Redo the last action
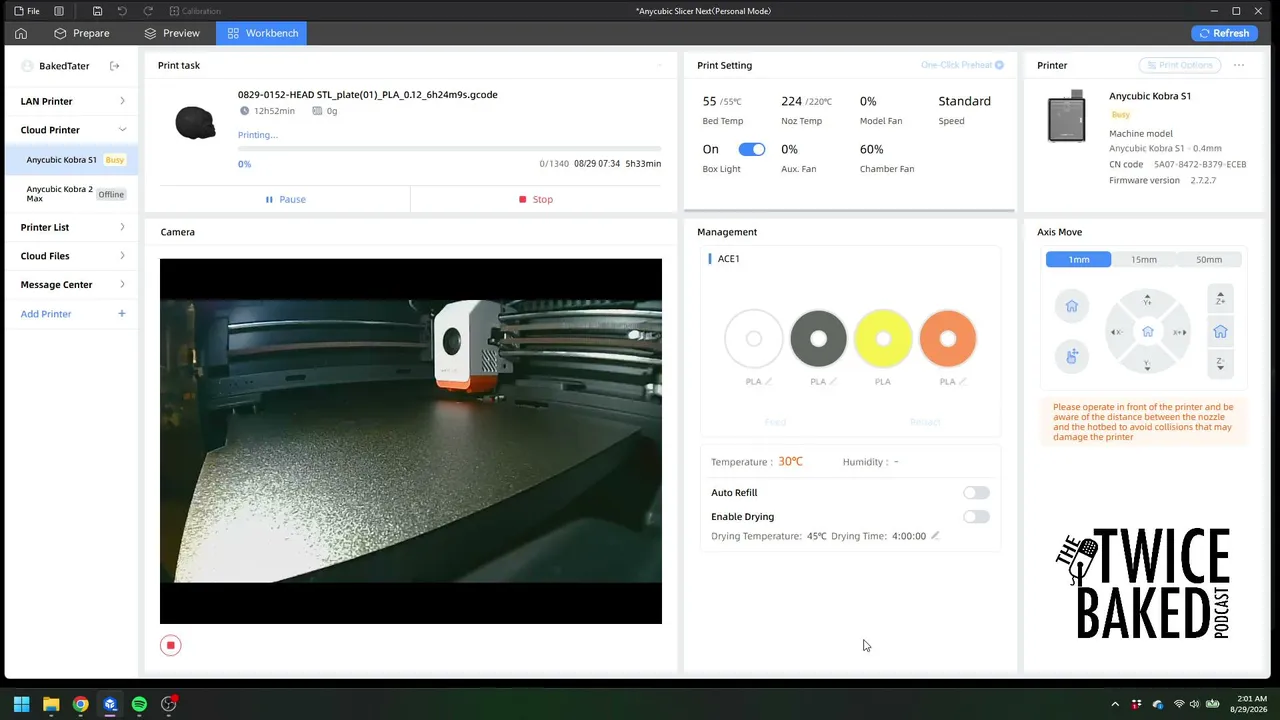 148,11
